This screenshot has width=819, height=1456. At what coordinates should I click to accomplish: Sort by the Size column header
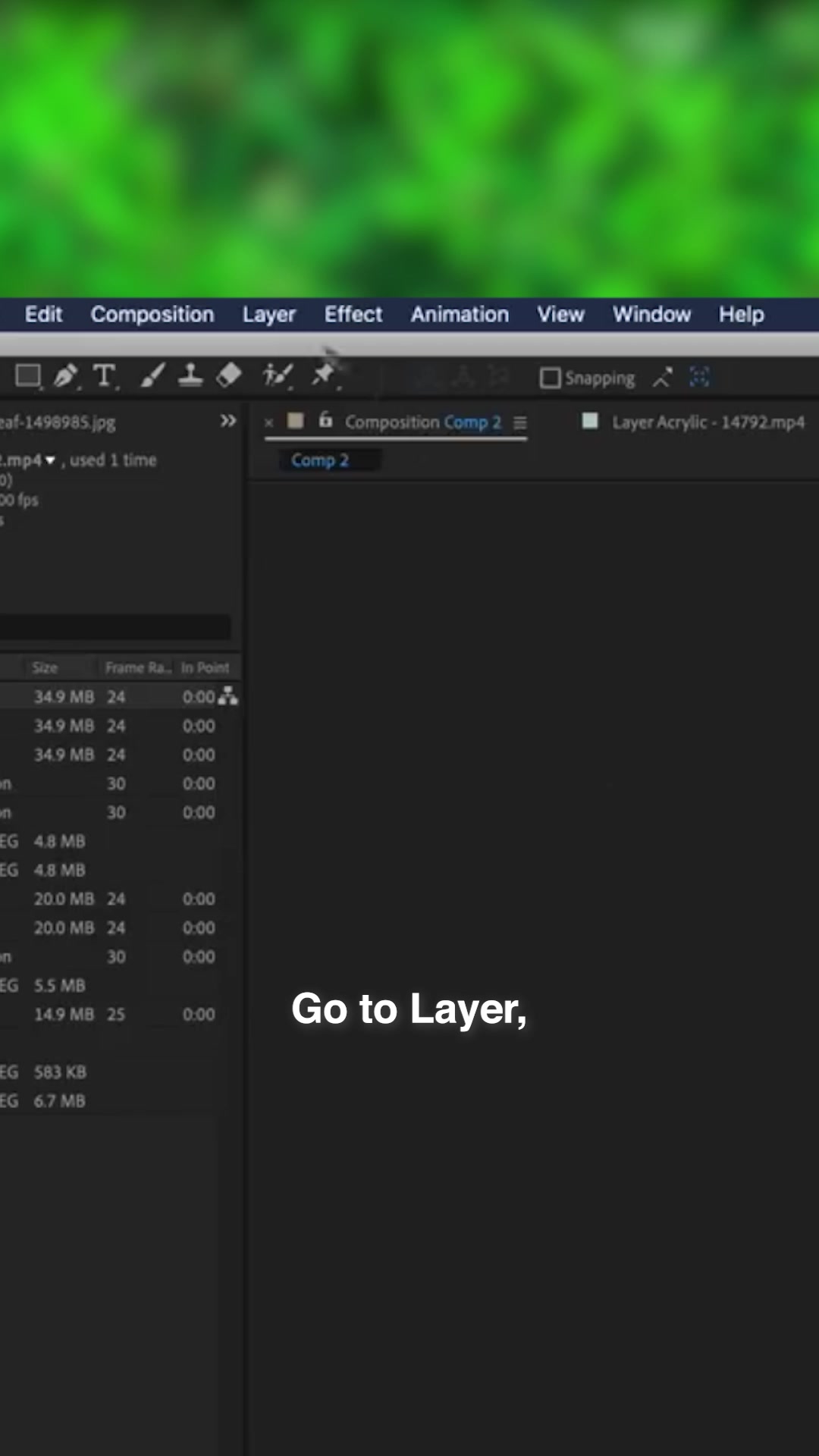[45, 667]
